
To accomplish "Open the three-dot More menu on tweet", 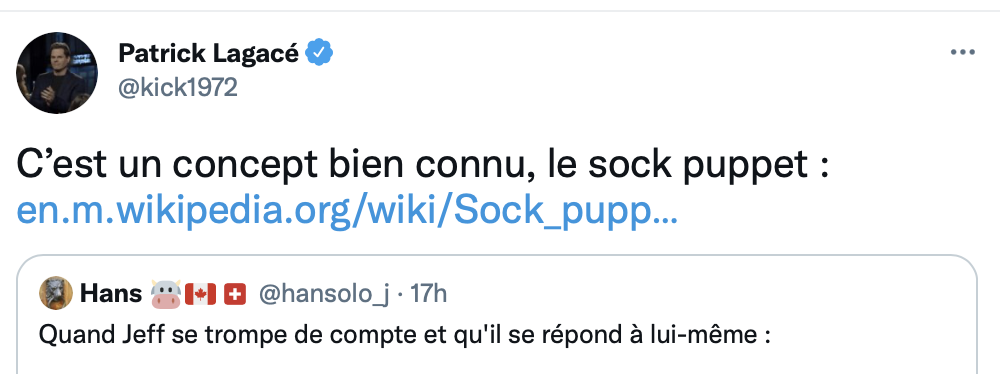I will tap(962, 52).
